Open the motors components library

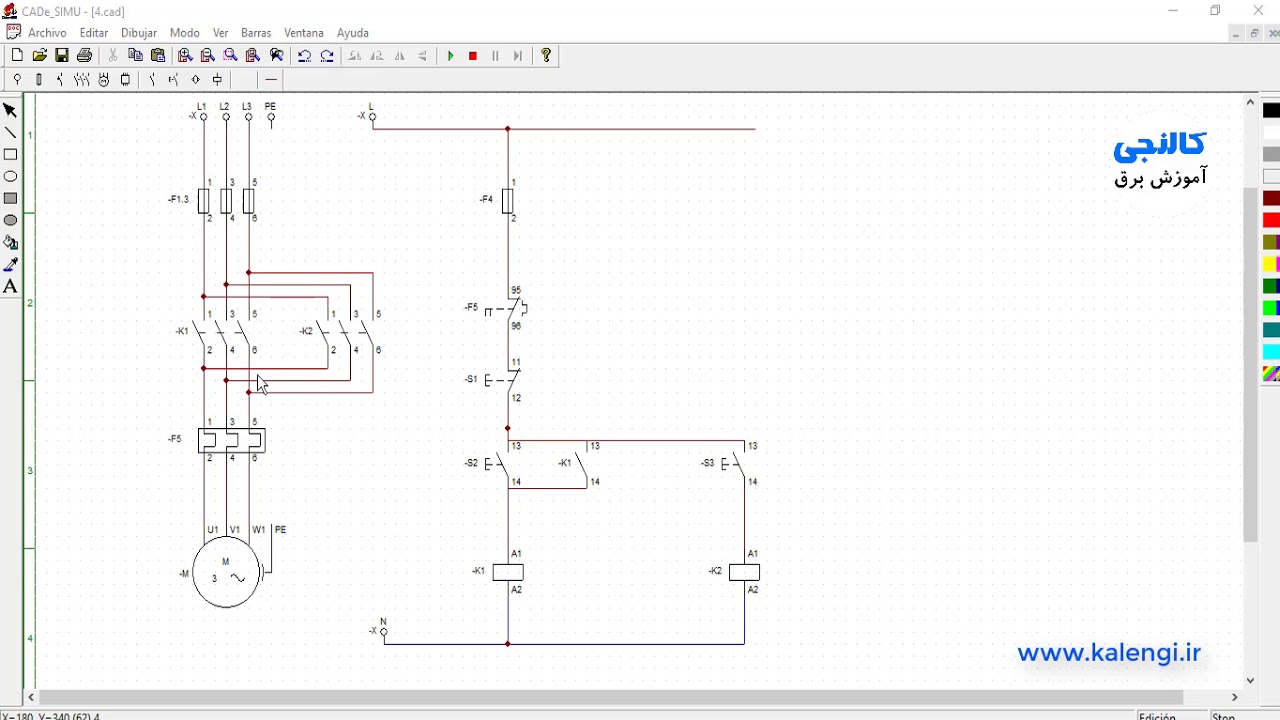click(104, 80)
